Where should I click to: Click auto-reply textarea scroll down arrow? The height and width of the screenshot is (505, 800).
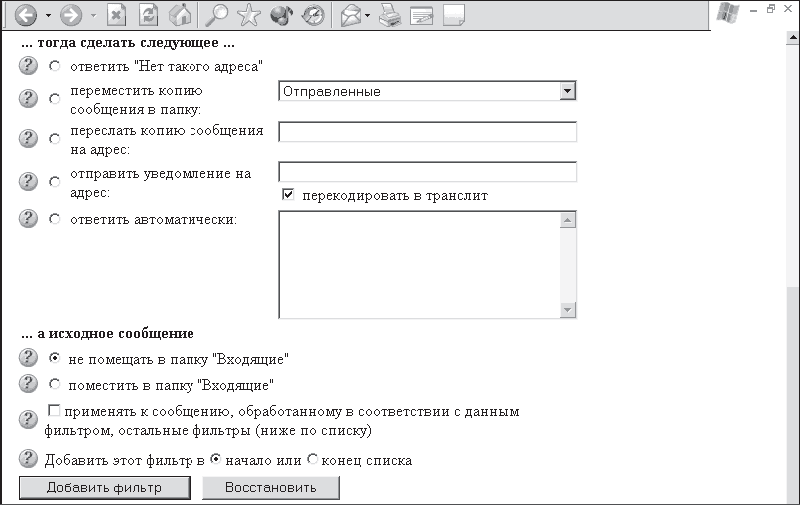568,310
